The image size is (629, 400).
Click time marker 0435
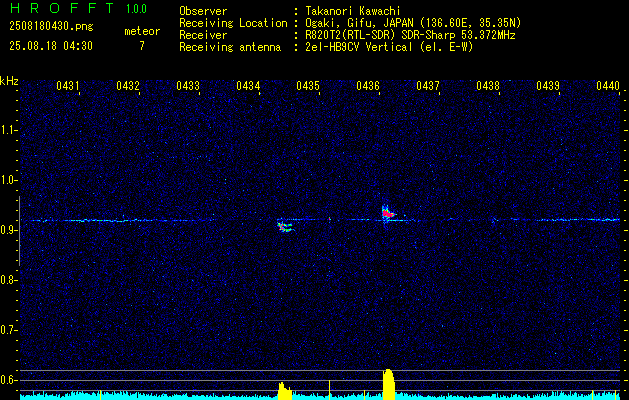point(308,86)
